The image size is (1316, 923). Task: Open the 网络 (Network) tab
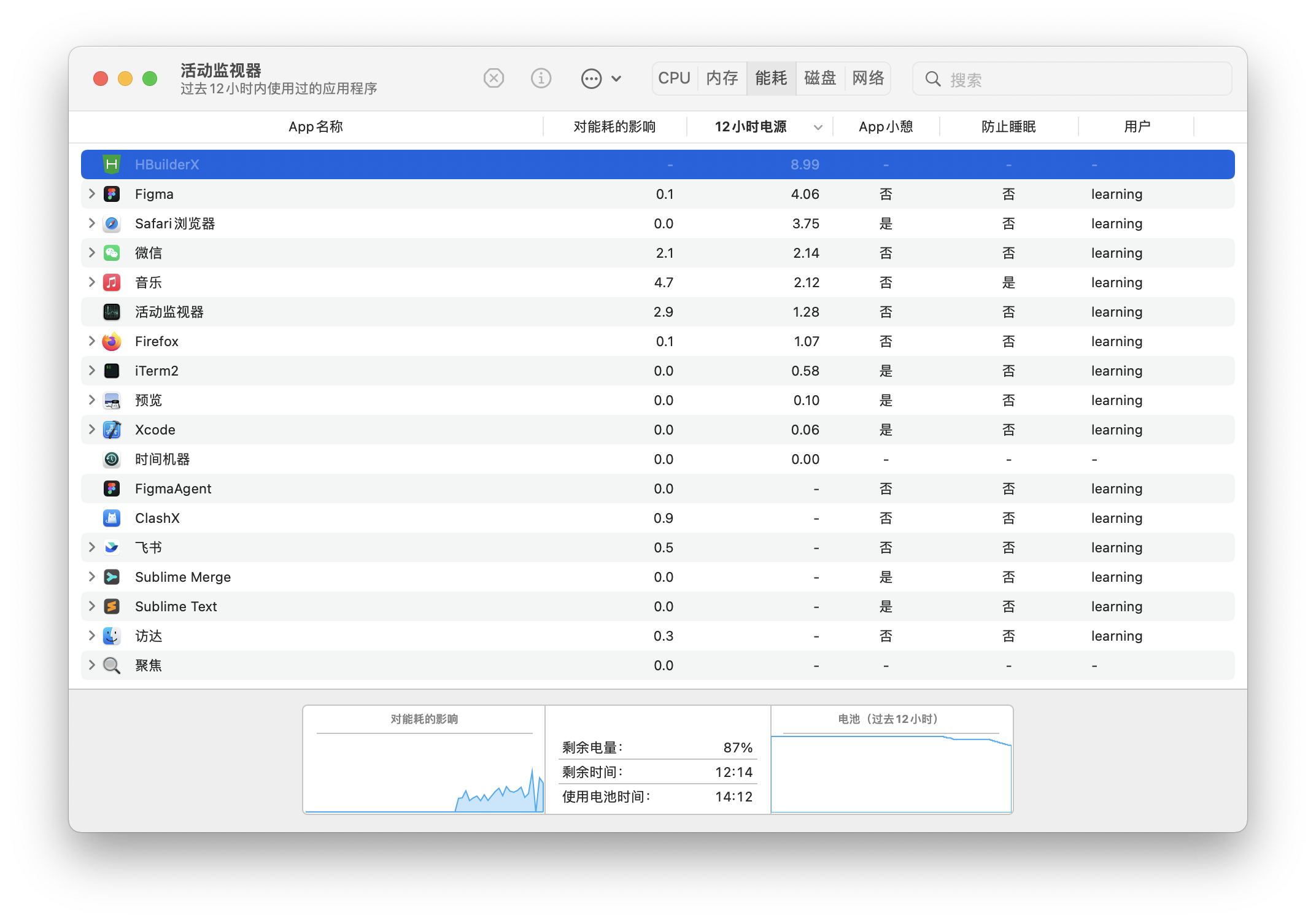[868, 79]
